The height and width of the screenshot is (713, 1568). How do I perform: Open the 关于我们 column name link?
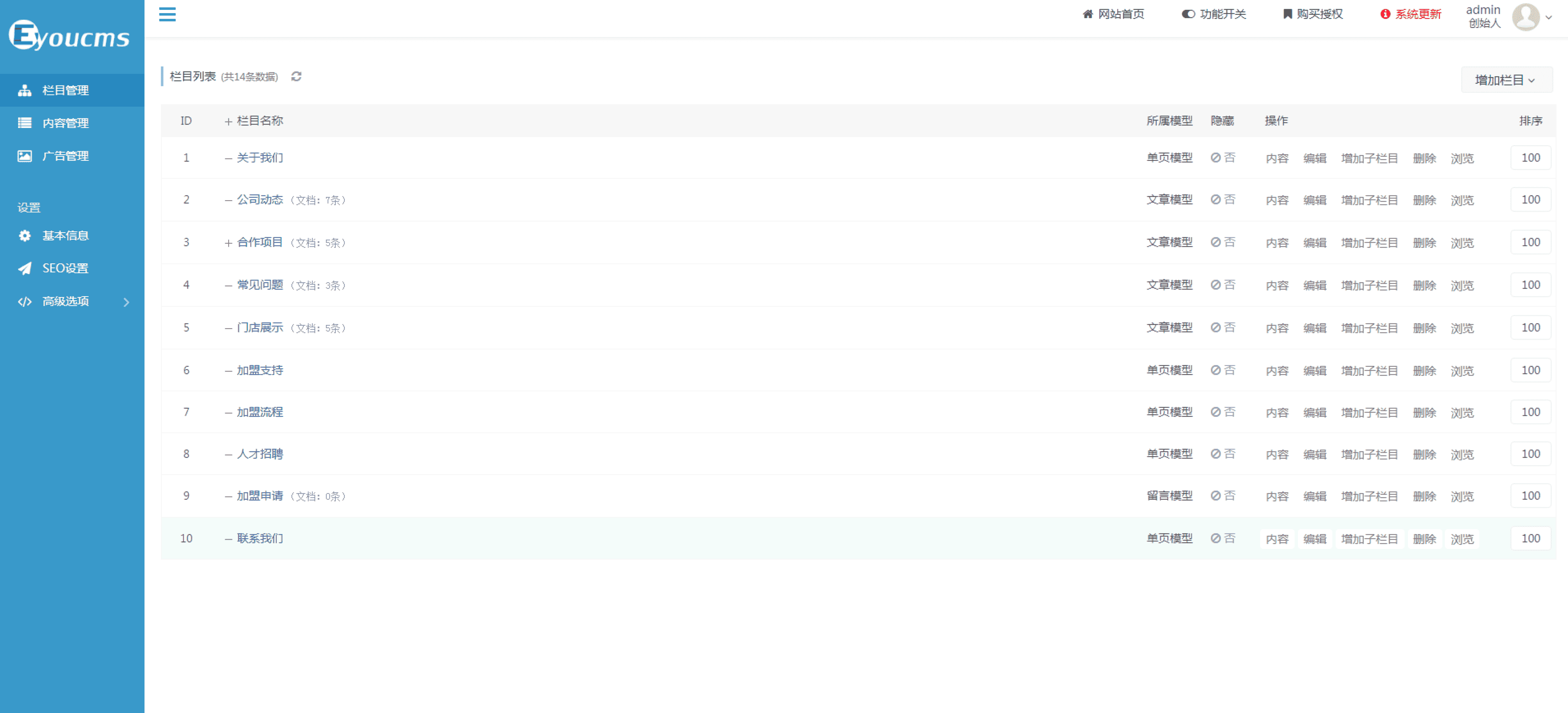coord(260,158)
